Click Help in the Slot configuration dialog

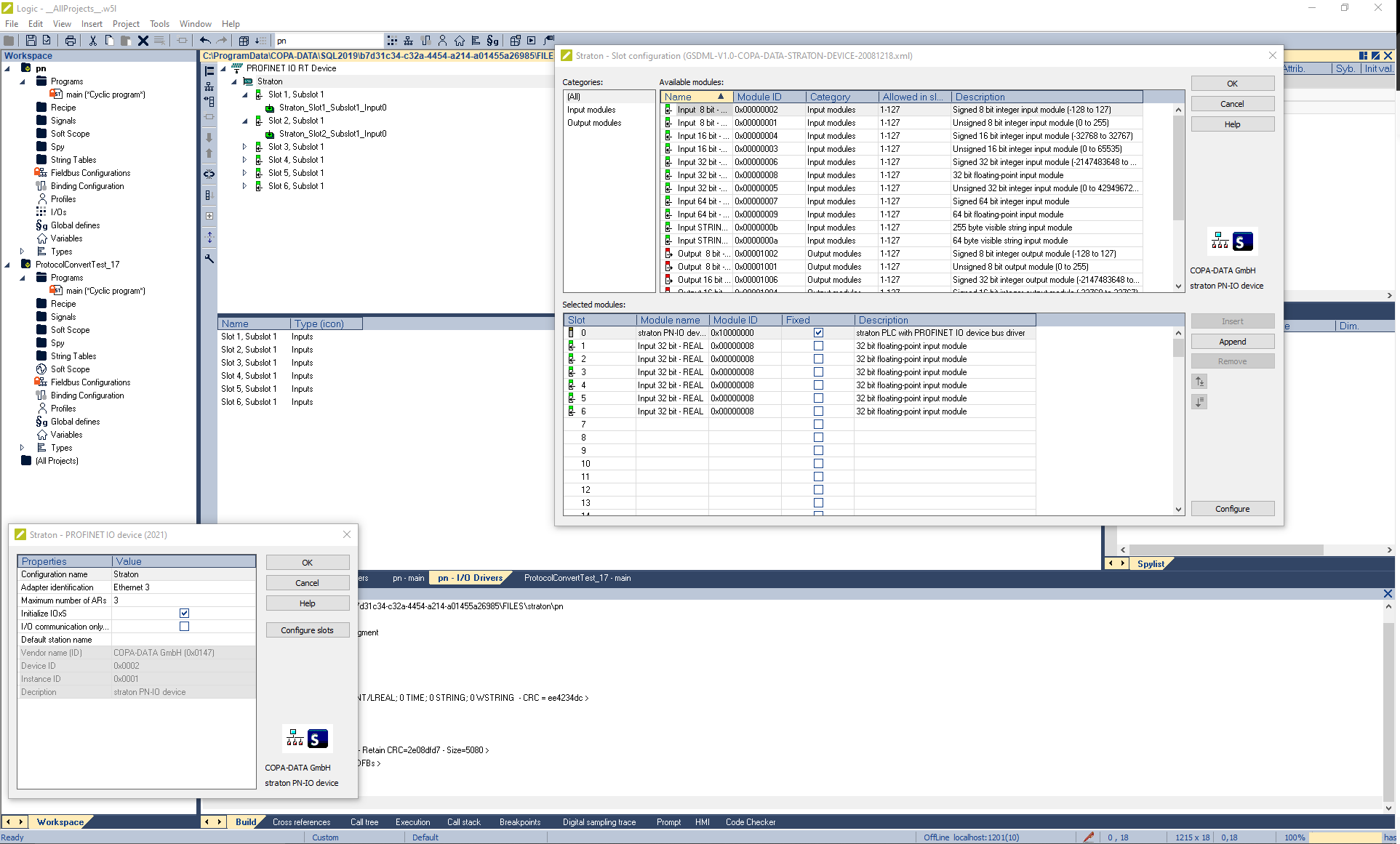1232,124
